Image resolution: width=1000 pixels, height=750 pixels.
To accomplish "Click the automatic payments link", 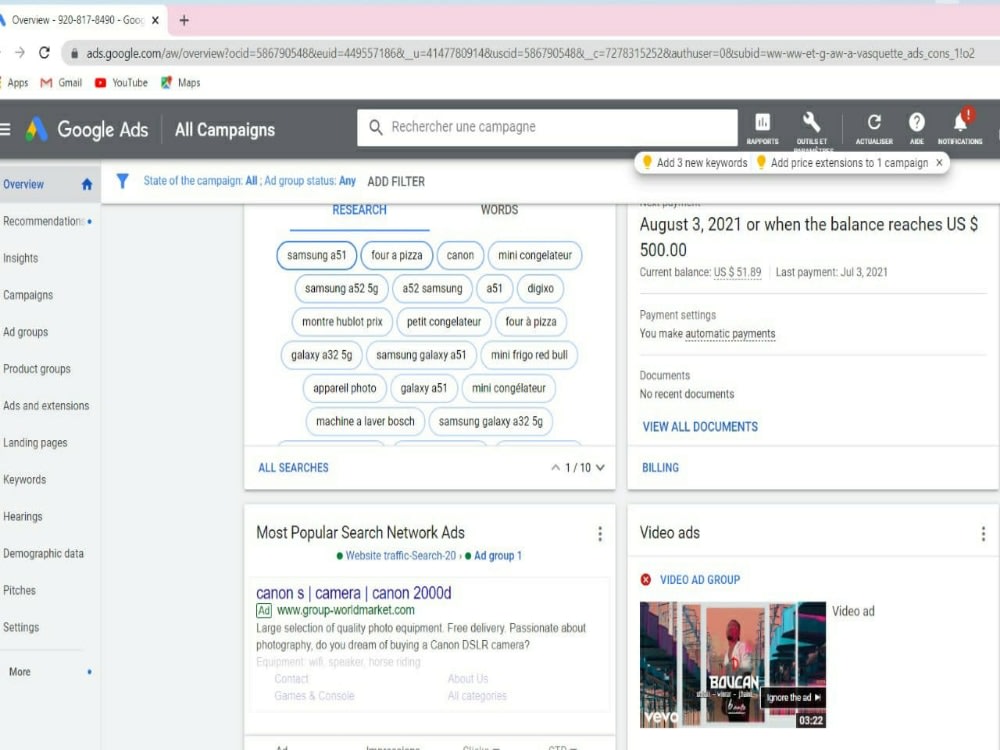I will click(730, 334).
